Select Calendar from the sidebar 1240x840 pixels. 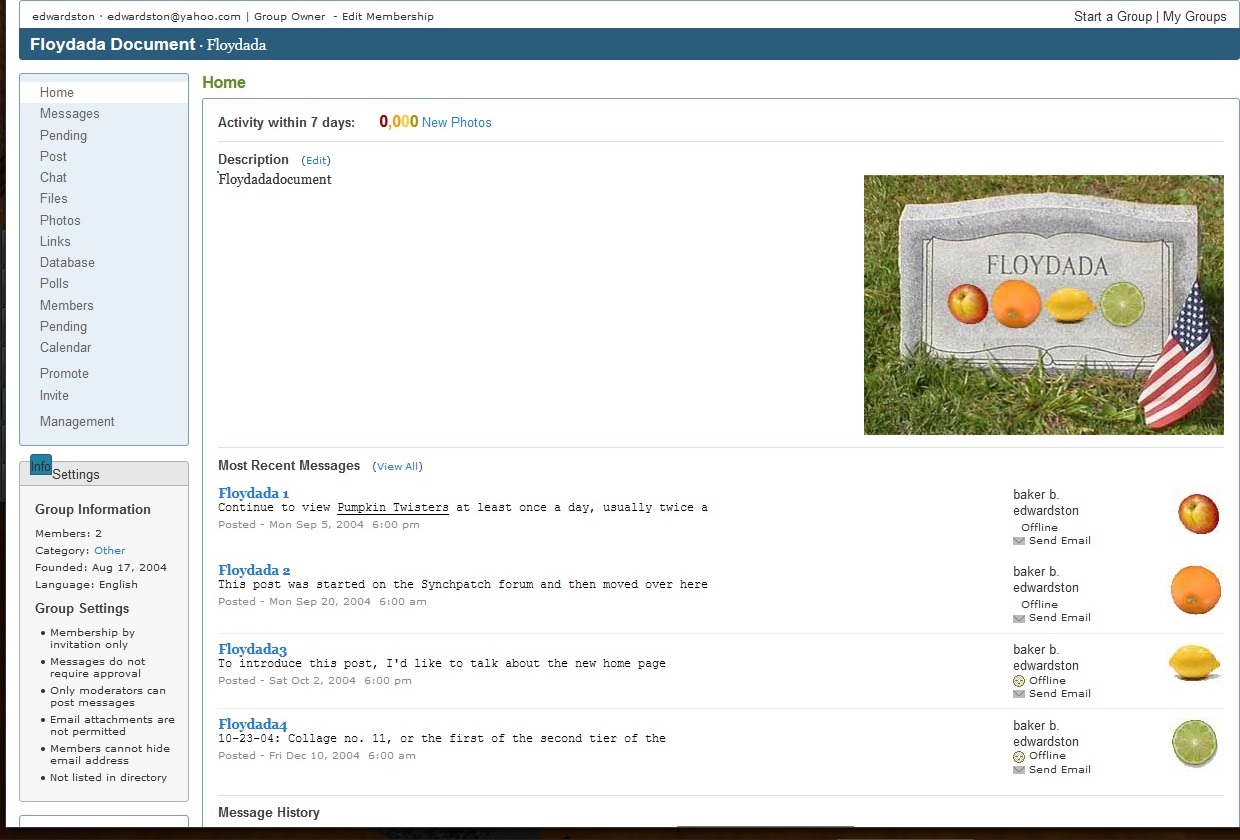65,348
